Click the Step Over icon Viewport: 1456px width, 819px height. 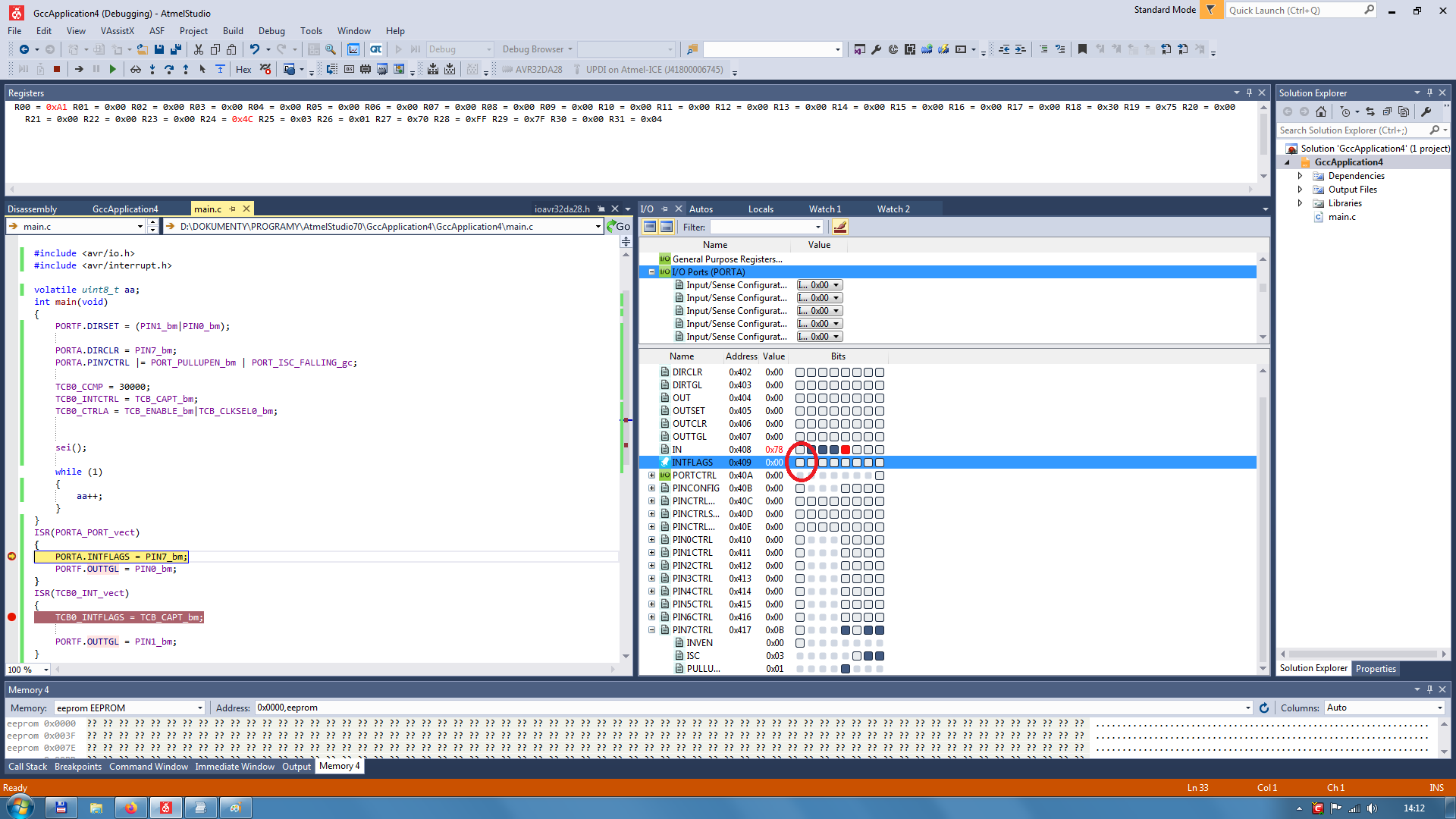(168, 69)
